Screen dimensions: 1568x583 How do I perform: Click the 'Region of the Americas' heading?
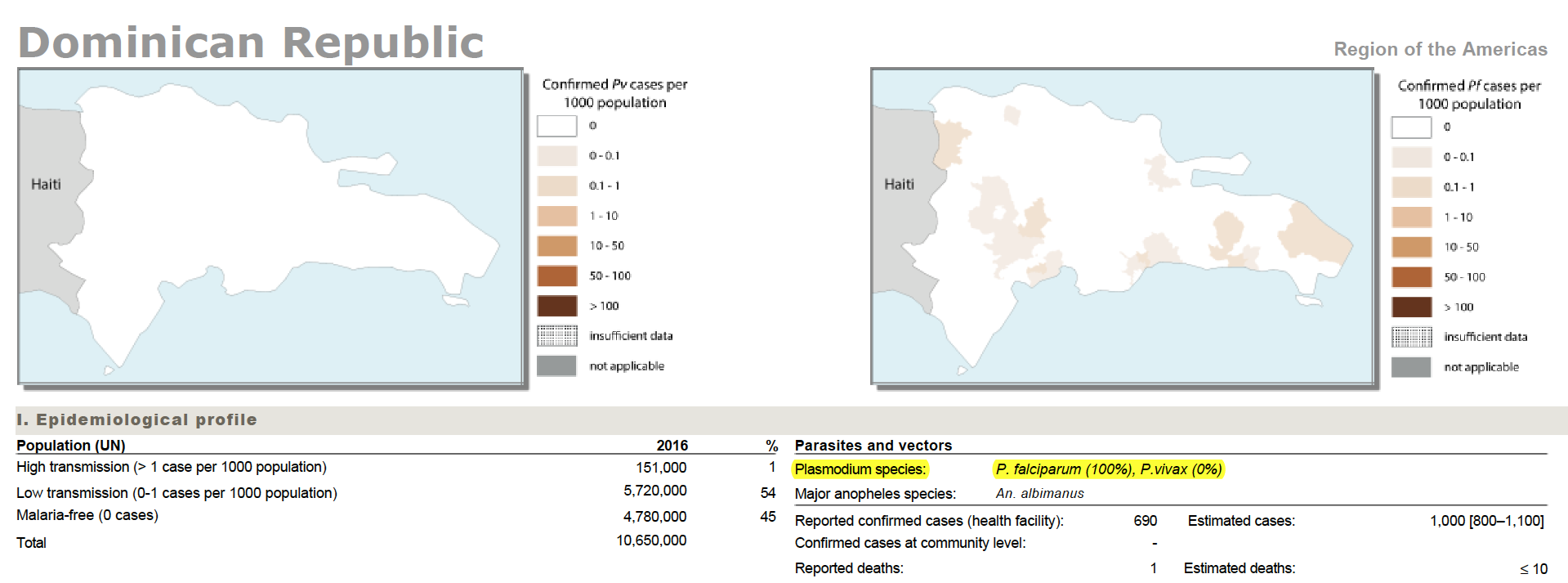click(1441, 49)
